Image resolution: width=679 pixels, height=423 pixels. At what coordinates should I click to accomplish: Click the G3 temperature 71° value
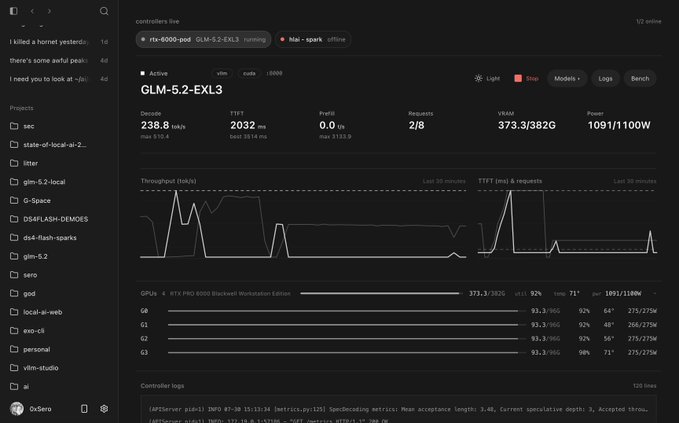(x=609, y=352)
